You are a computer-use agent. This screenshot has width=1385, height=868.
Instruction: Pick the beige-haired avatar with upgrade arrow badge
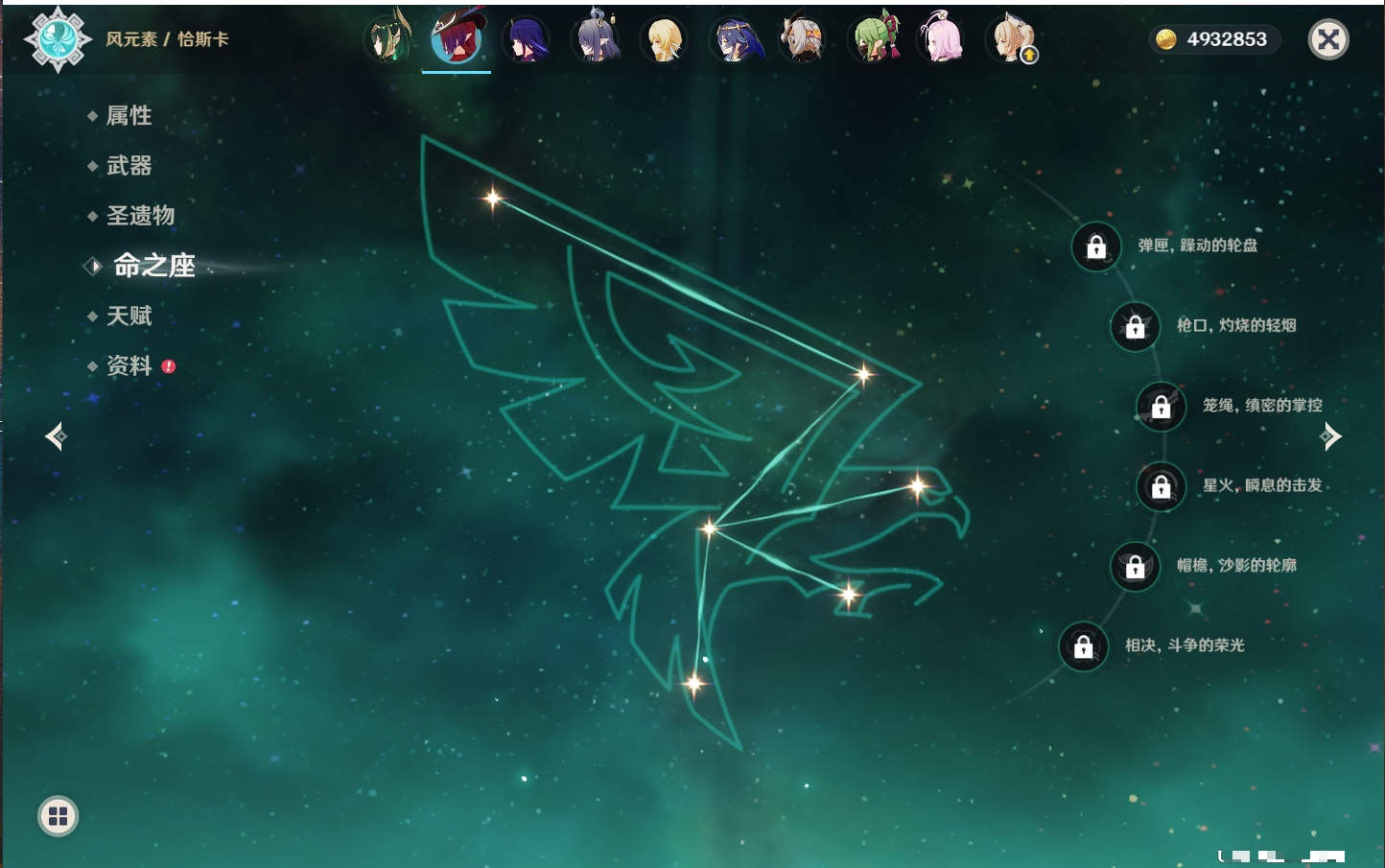click(1011, 39)
